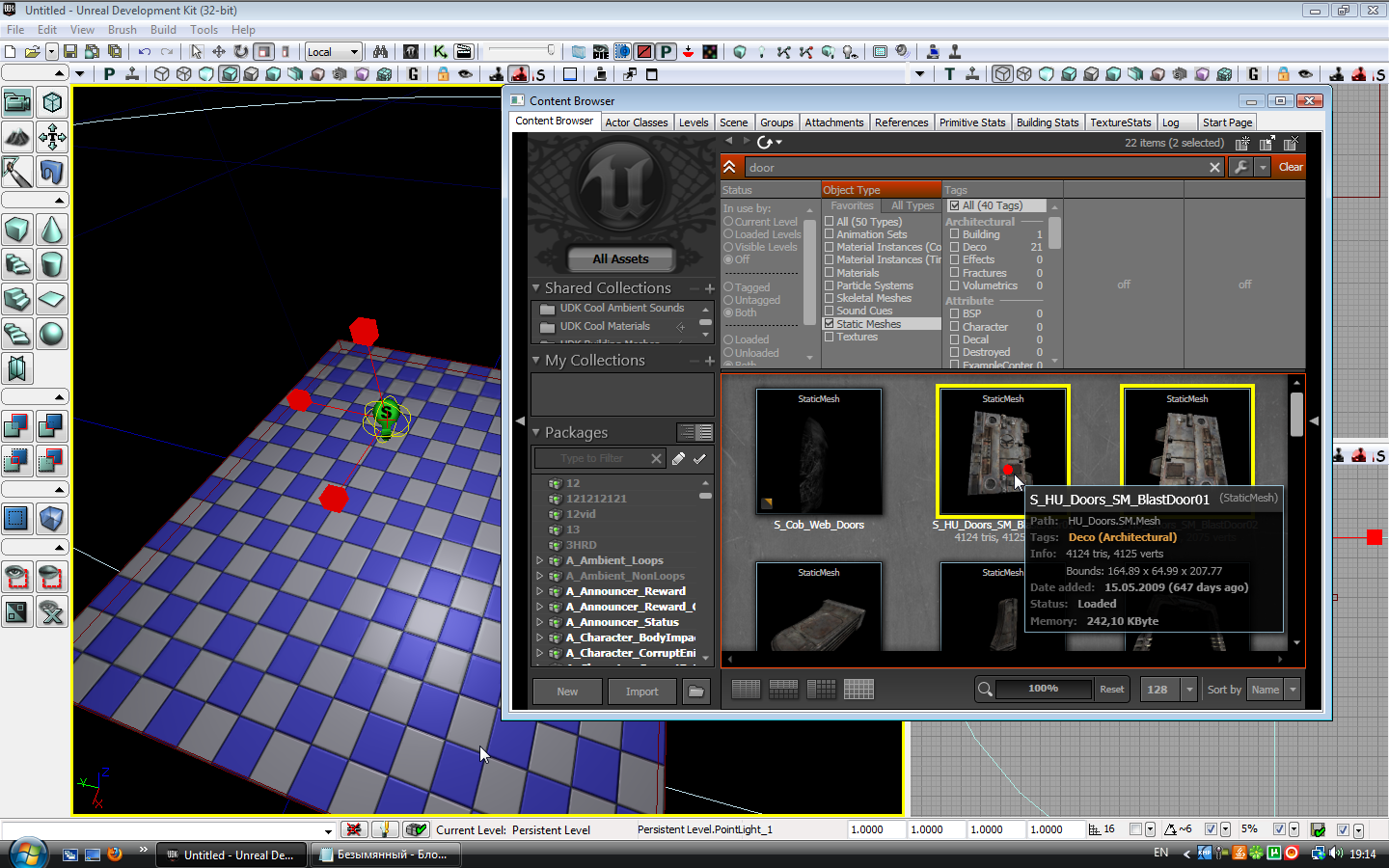The image size is (1389, 868).
Task: Open the Build menu
Action: [x=163, y=30]
